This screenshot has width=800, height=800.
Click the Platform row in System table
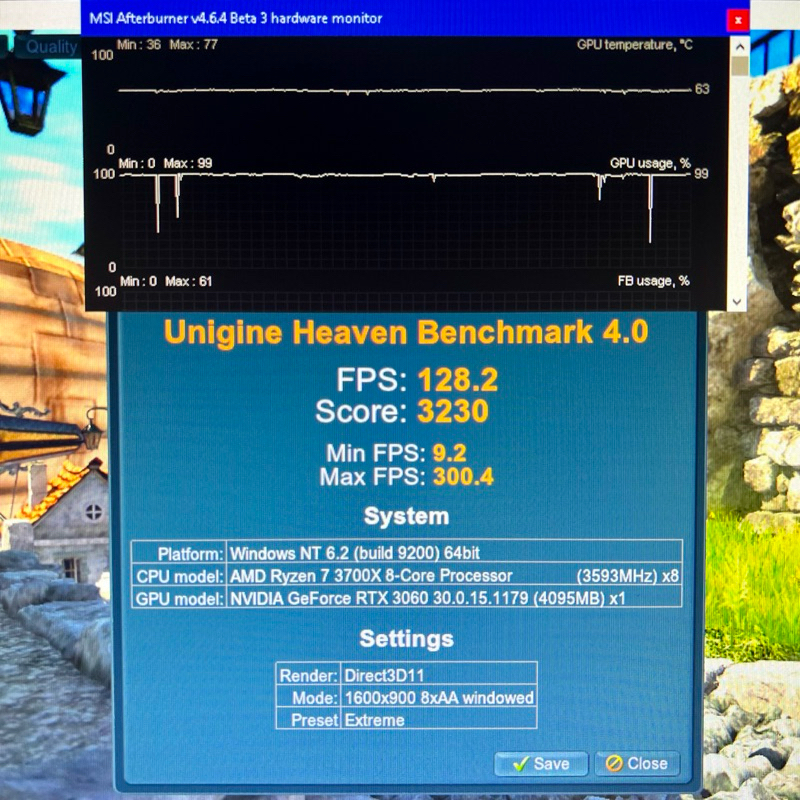406,553
